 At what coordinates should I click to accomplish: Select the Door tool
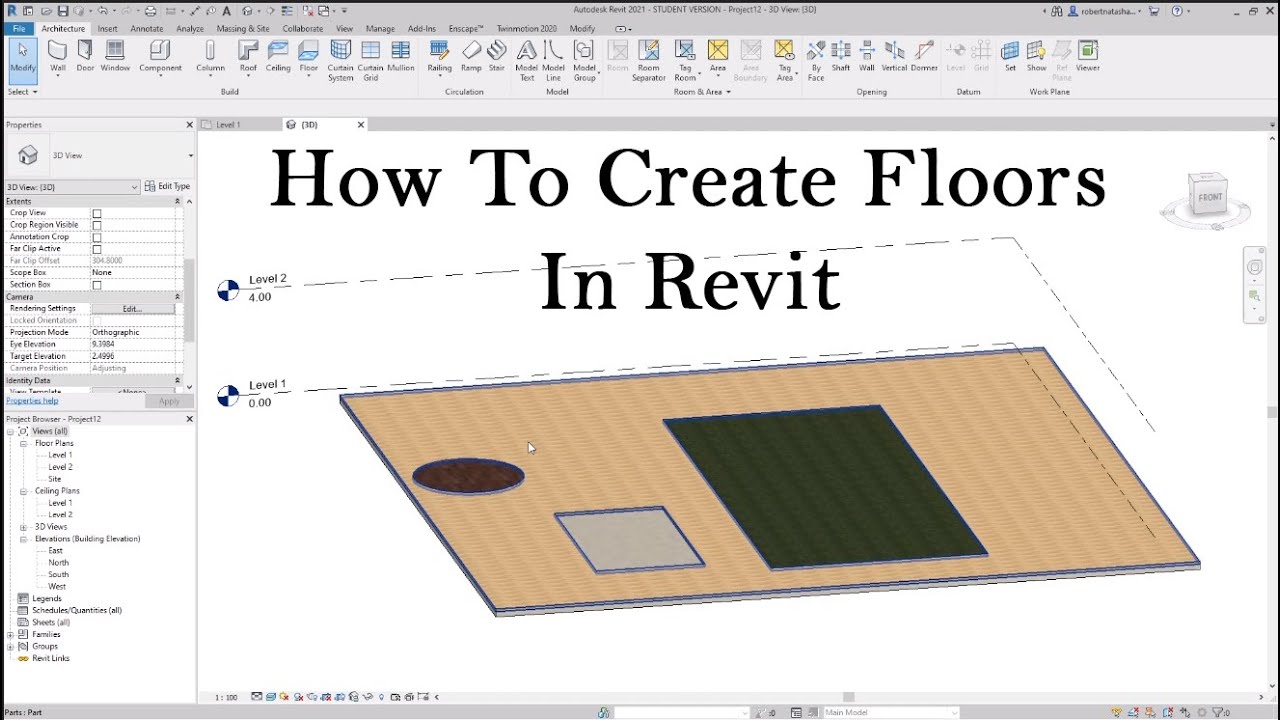click(x=86, y=57)
